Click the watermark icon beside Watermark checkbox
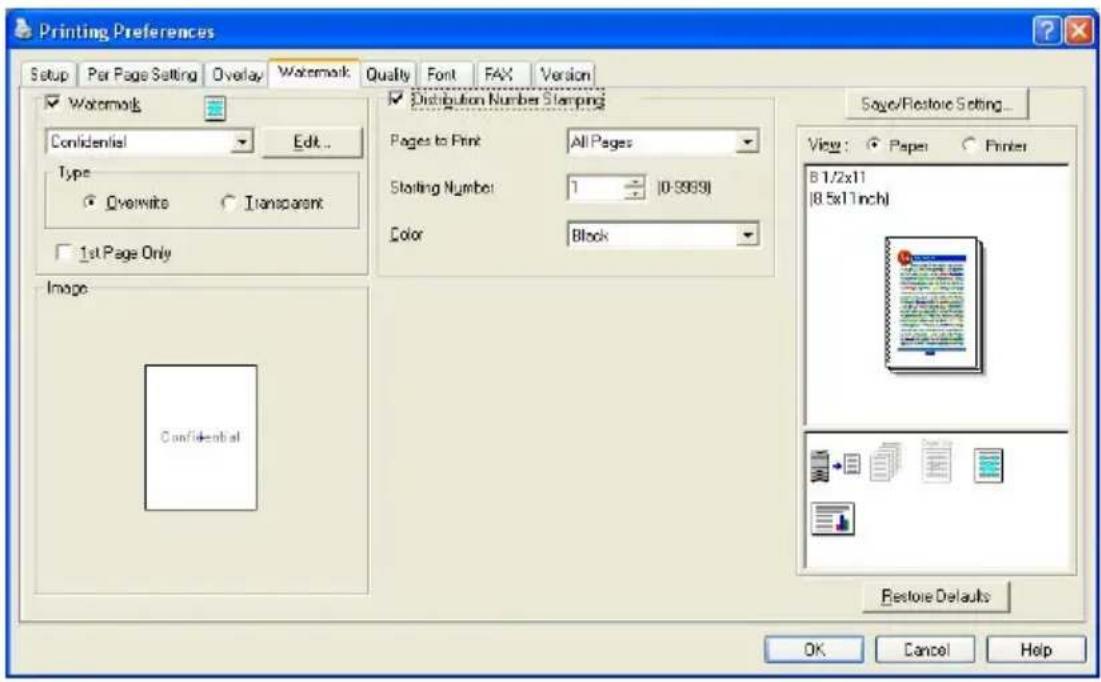 215,108
